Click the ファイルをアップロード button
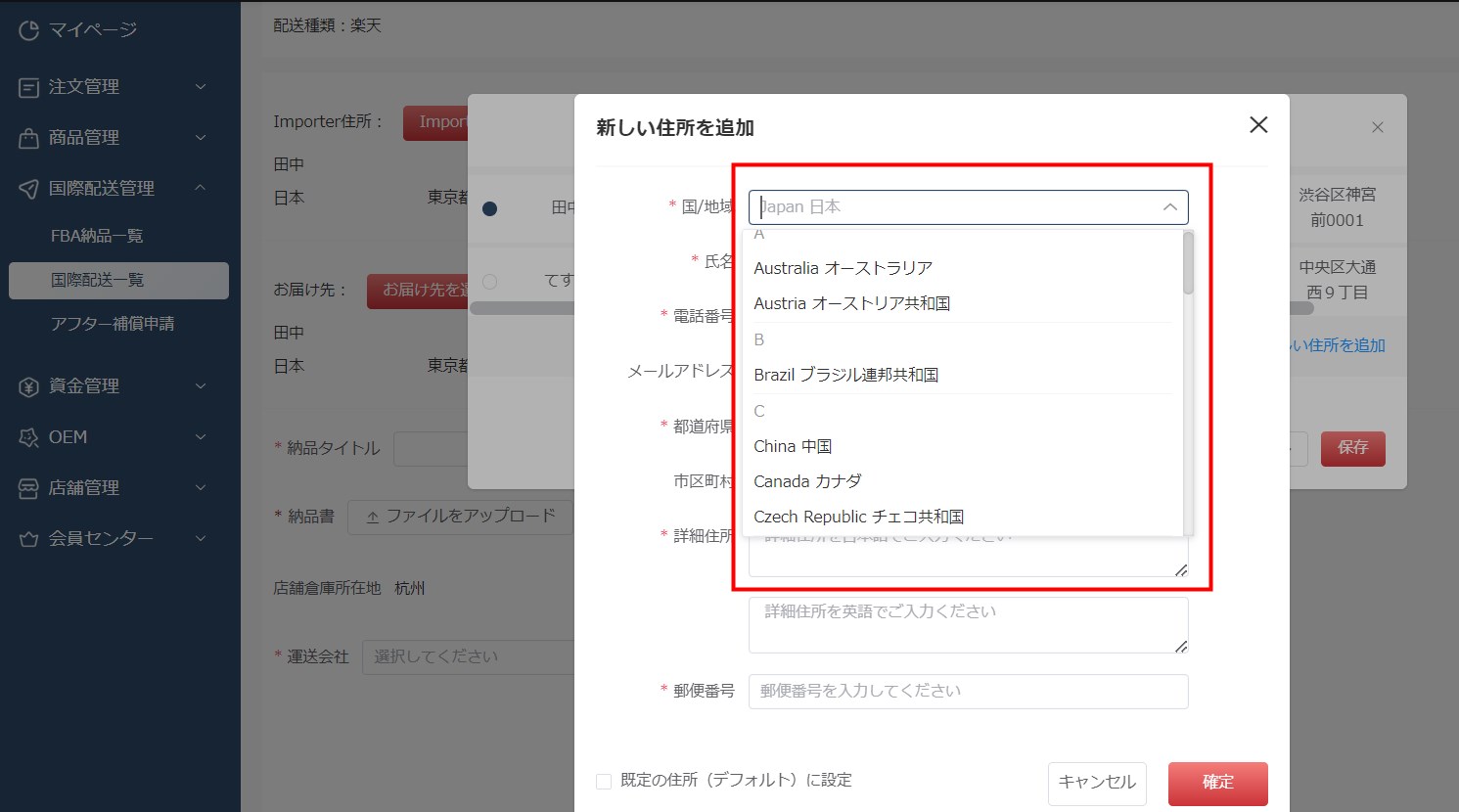The width and height of the screenshot is (1459, 812). click(x=460, y=517)
